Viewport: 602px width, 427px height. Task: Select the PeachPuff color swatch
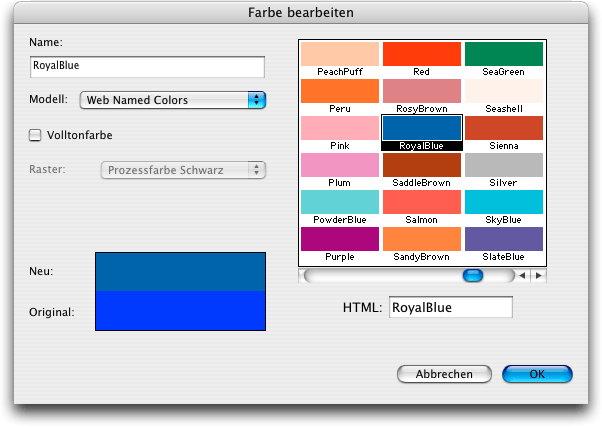pyautogui.click(x=340, y=54)
